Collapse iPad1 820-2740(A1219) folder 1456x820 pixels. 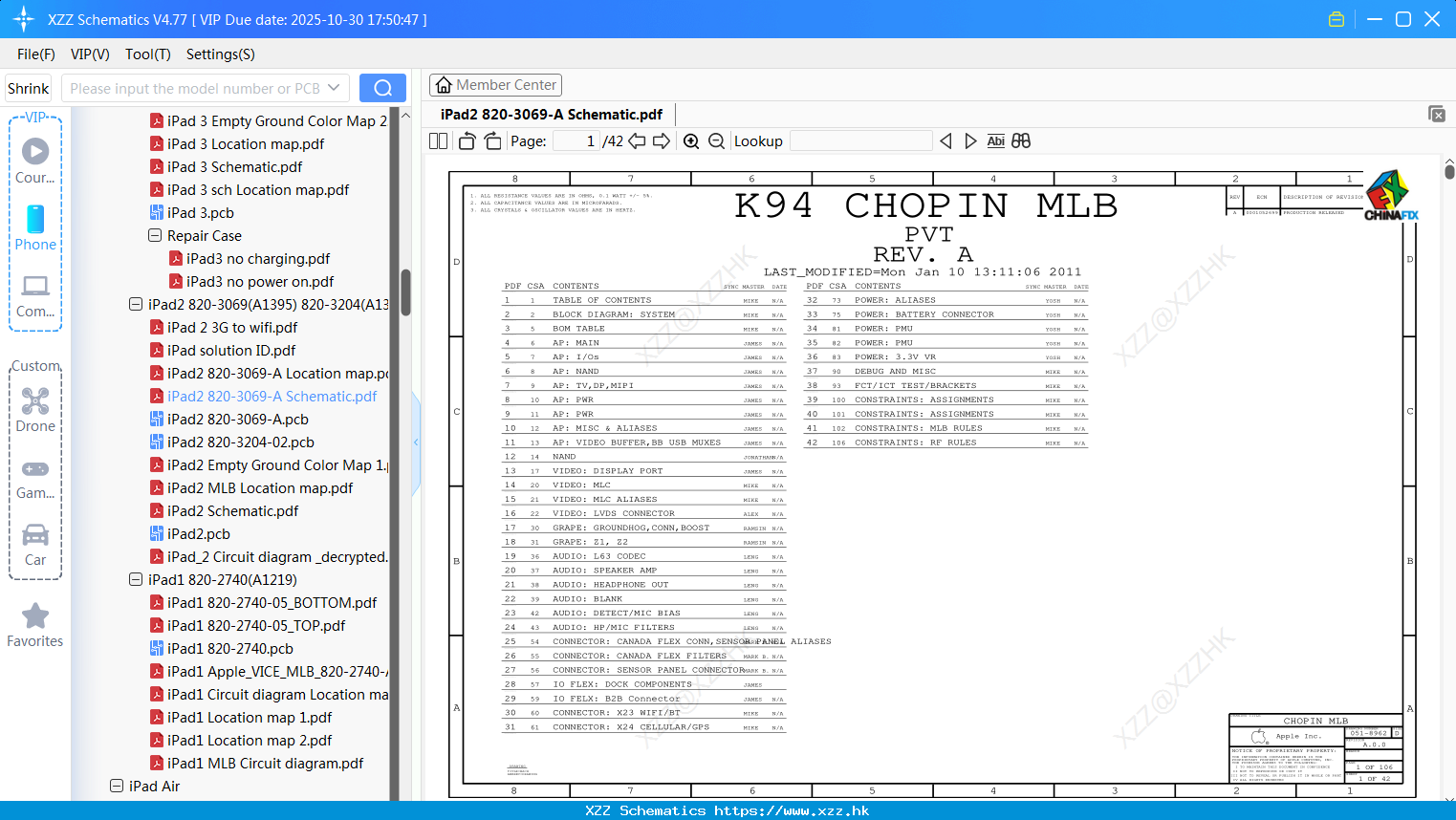tap(136, 579)
